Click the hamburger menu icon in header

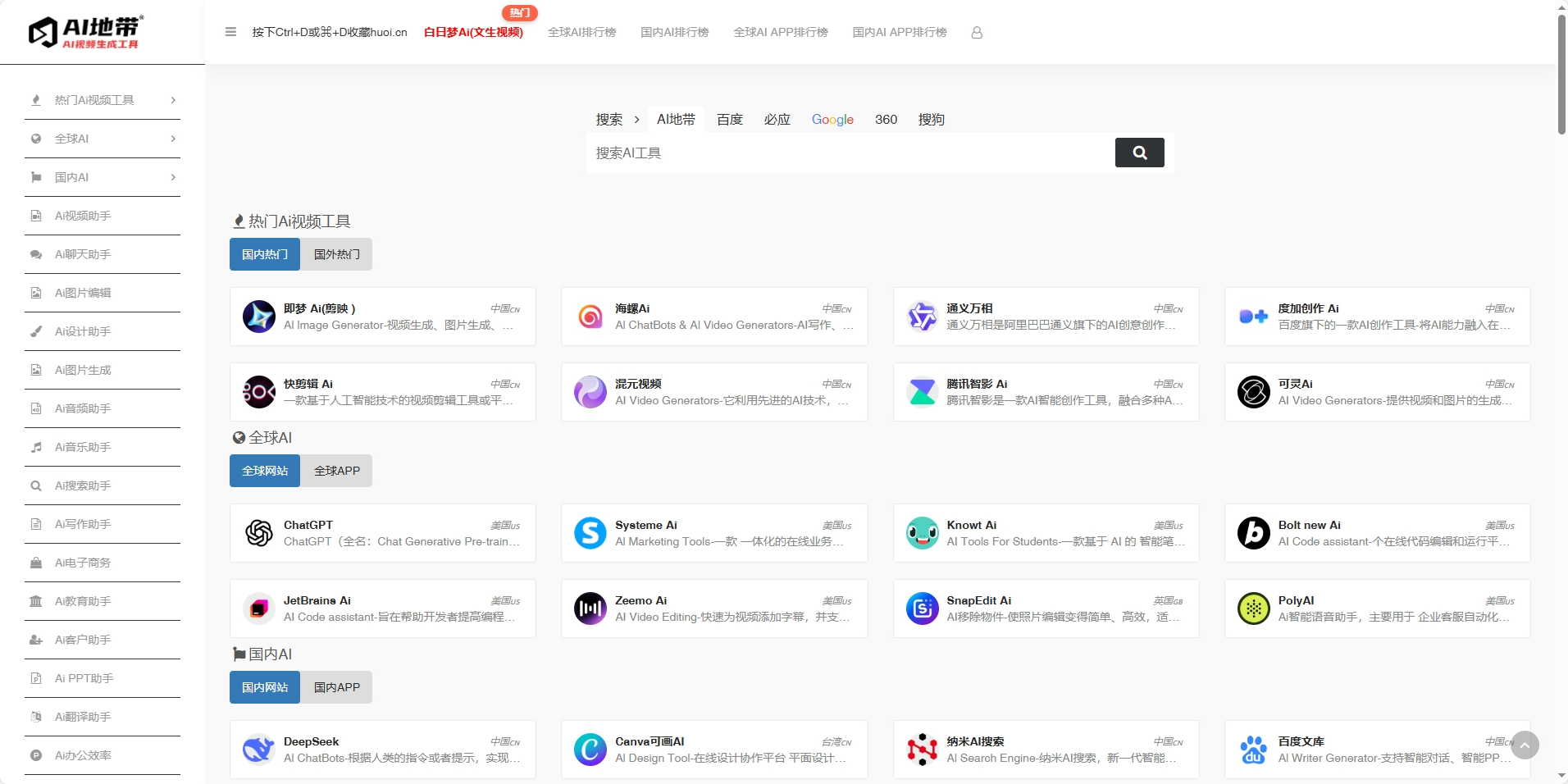pos(230,32)
